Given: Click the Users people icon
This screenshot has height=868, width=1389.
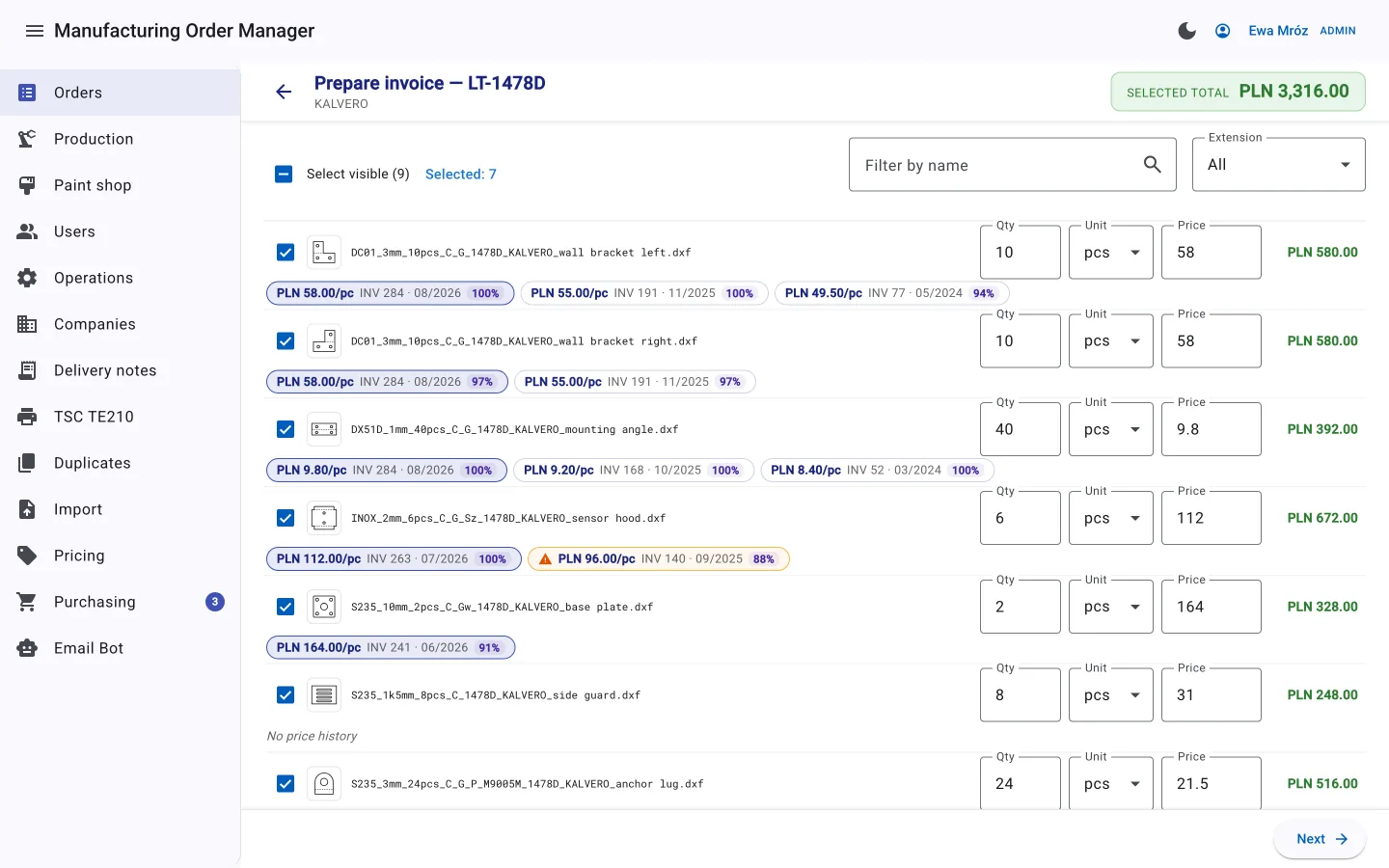Looking at the screenshot, I should pyautogui.click(x=27, y=231).
